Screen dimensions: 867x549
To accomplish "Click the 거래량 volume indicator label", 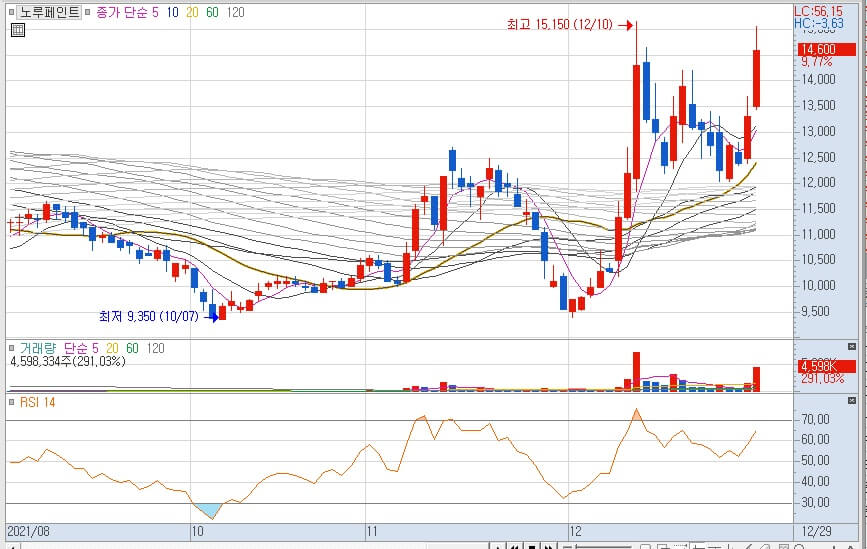I will (38, 348).
